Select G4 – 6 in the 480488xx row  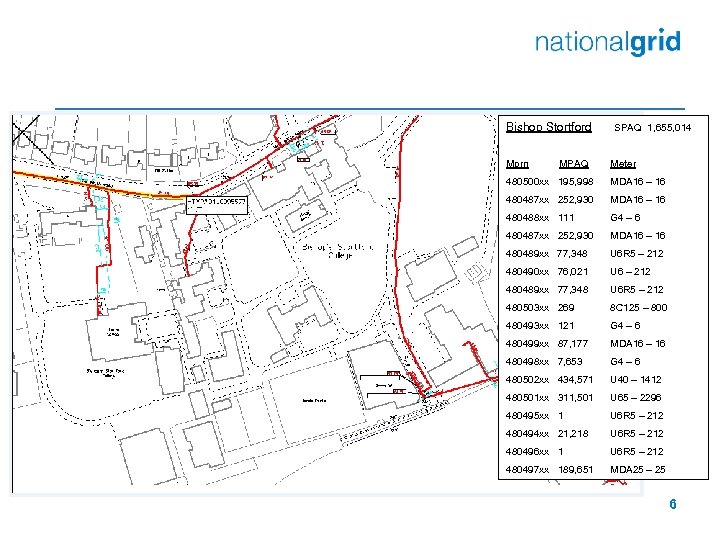tap(625, 218)
